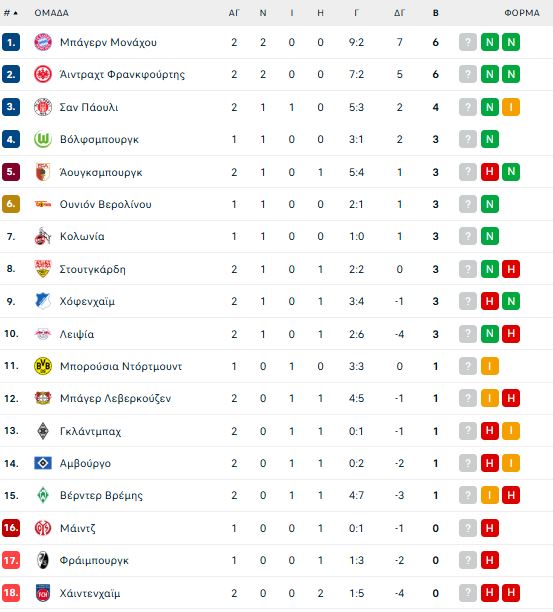This screenshot has width=553, height=612.
Task: Click the grey ? upcoming match badge for Βόλφσμπουργκ
Action: click(x=468, y=139)
